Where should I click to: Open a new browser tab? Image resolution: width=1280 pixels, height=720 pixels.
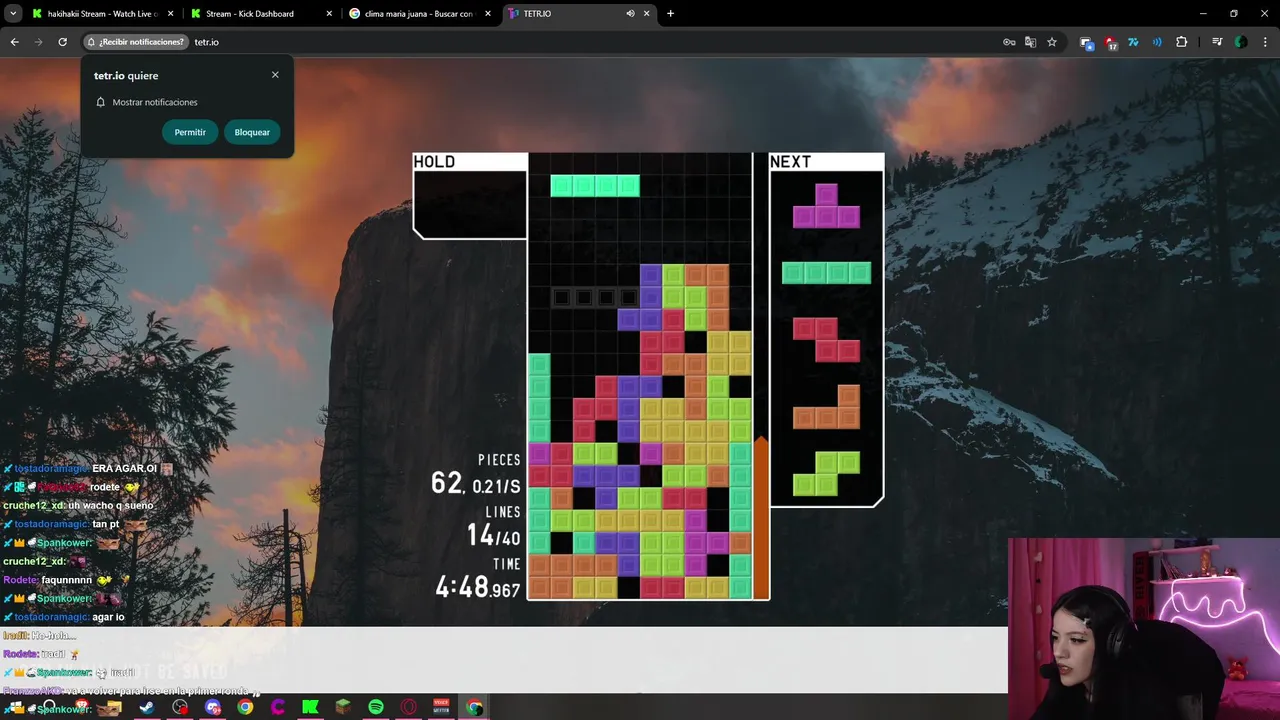pos(670,14)
